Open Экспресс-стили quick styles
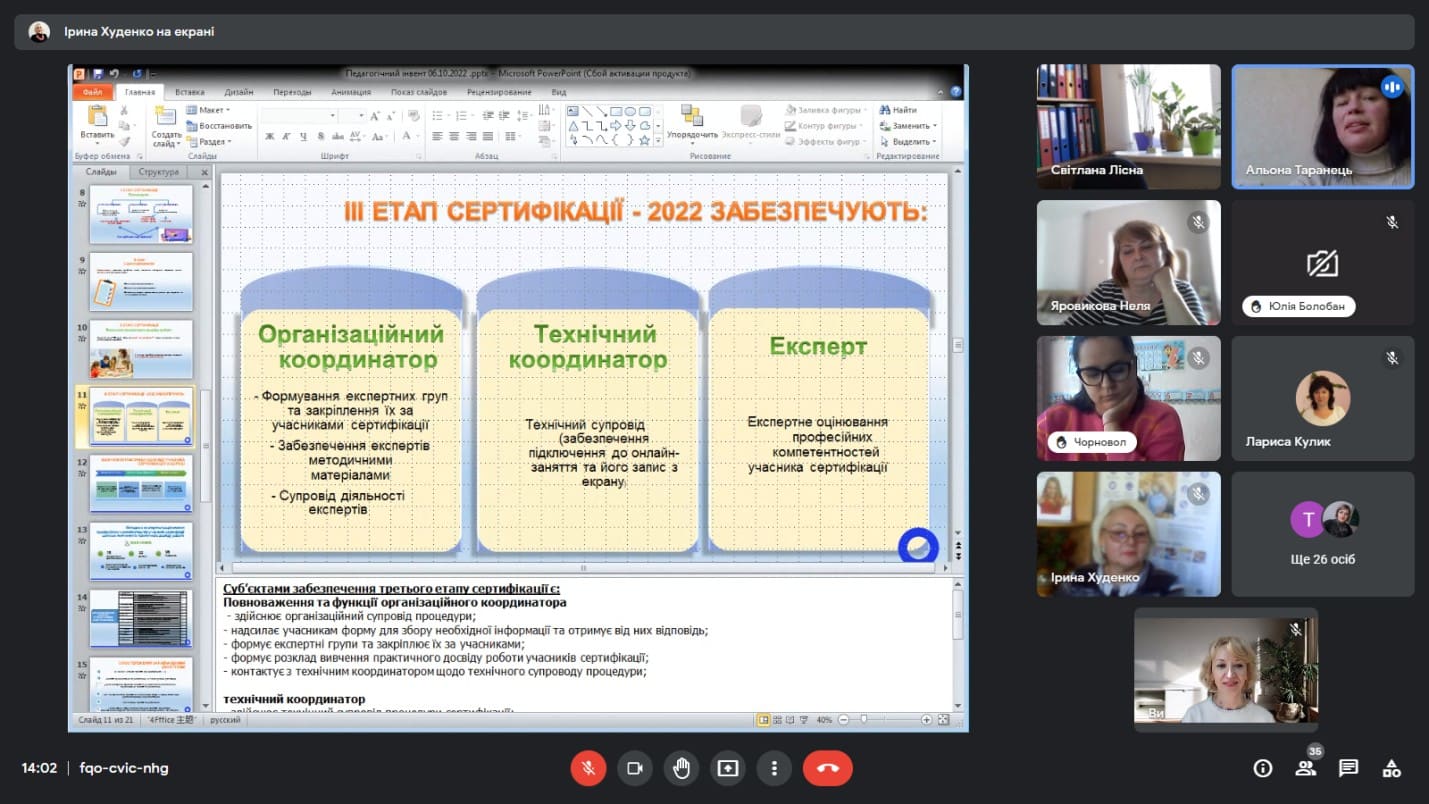 [751, 124]
